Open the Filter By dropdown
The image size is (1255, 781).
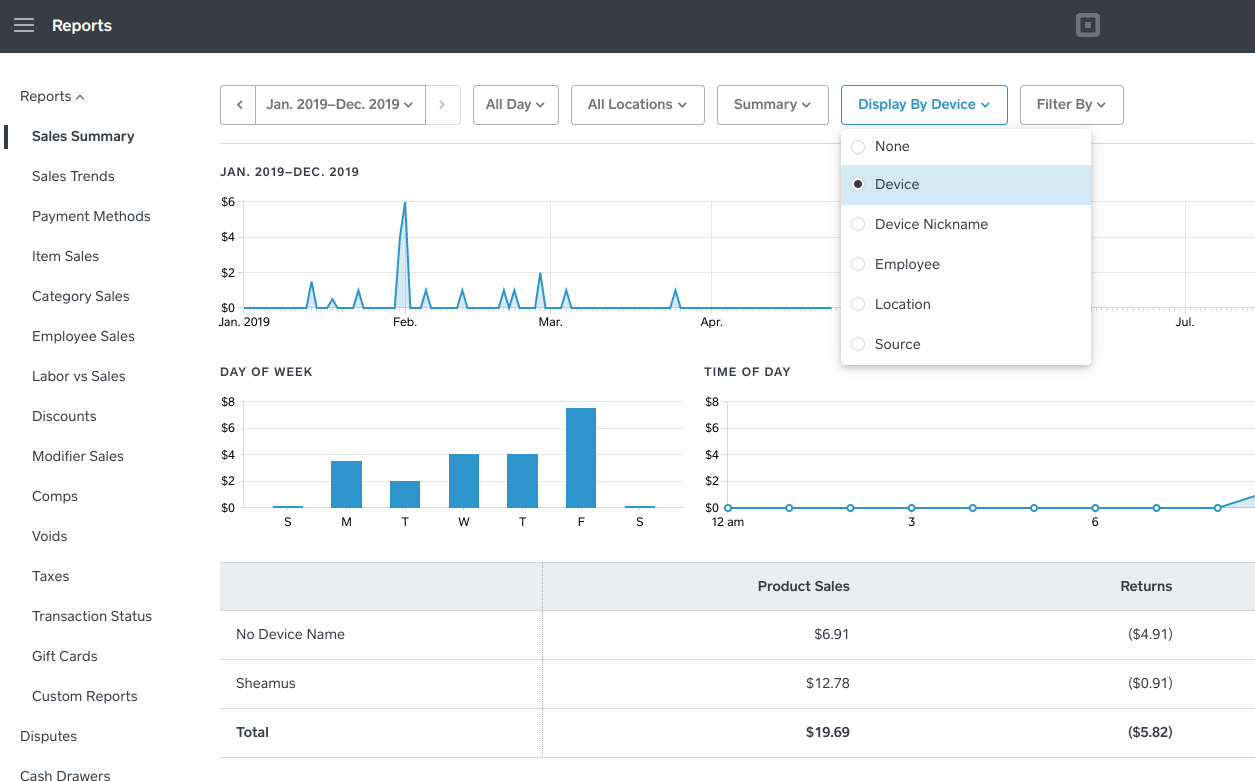pos(1071,105)
